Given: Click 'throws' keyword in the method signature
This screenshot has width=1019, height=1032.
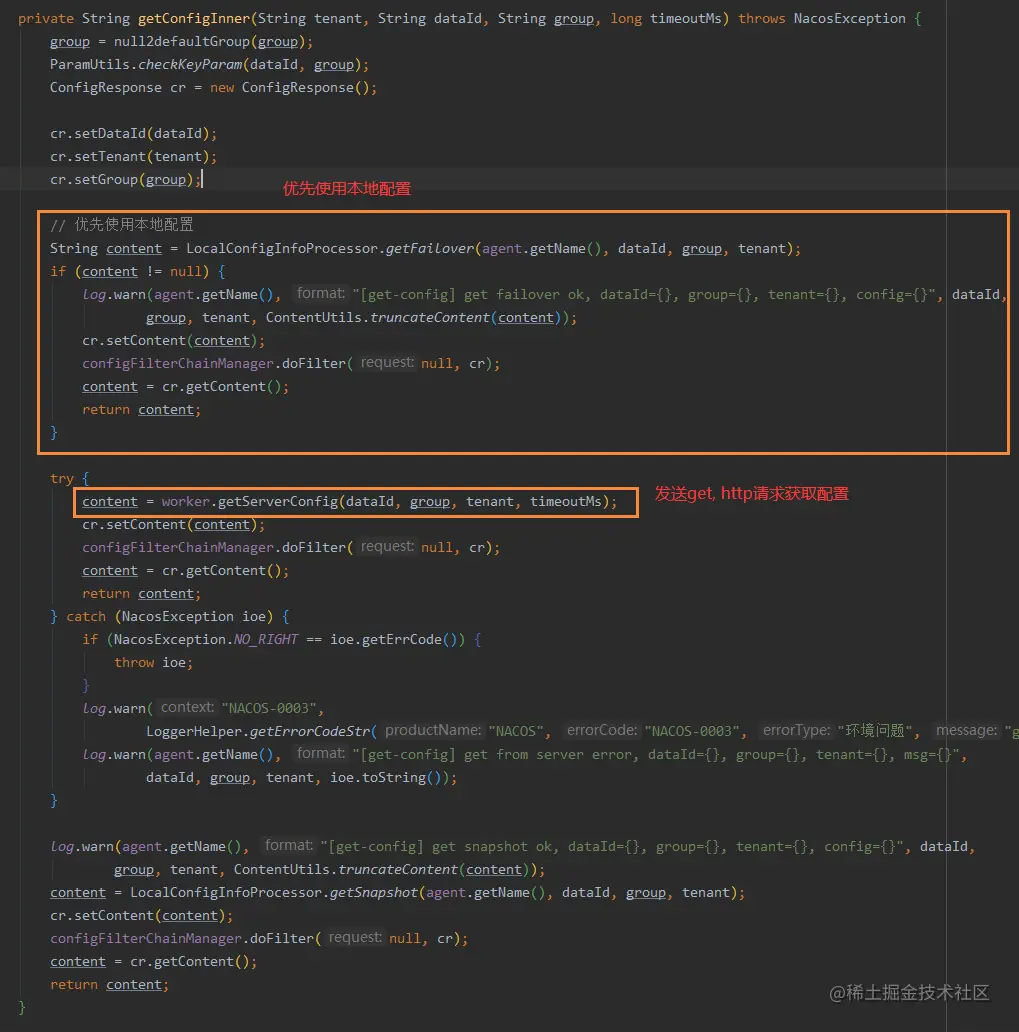Looking at the screenshot, I should (x=761, y=18).
